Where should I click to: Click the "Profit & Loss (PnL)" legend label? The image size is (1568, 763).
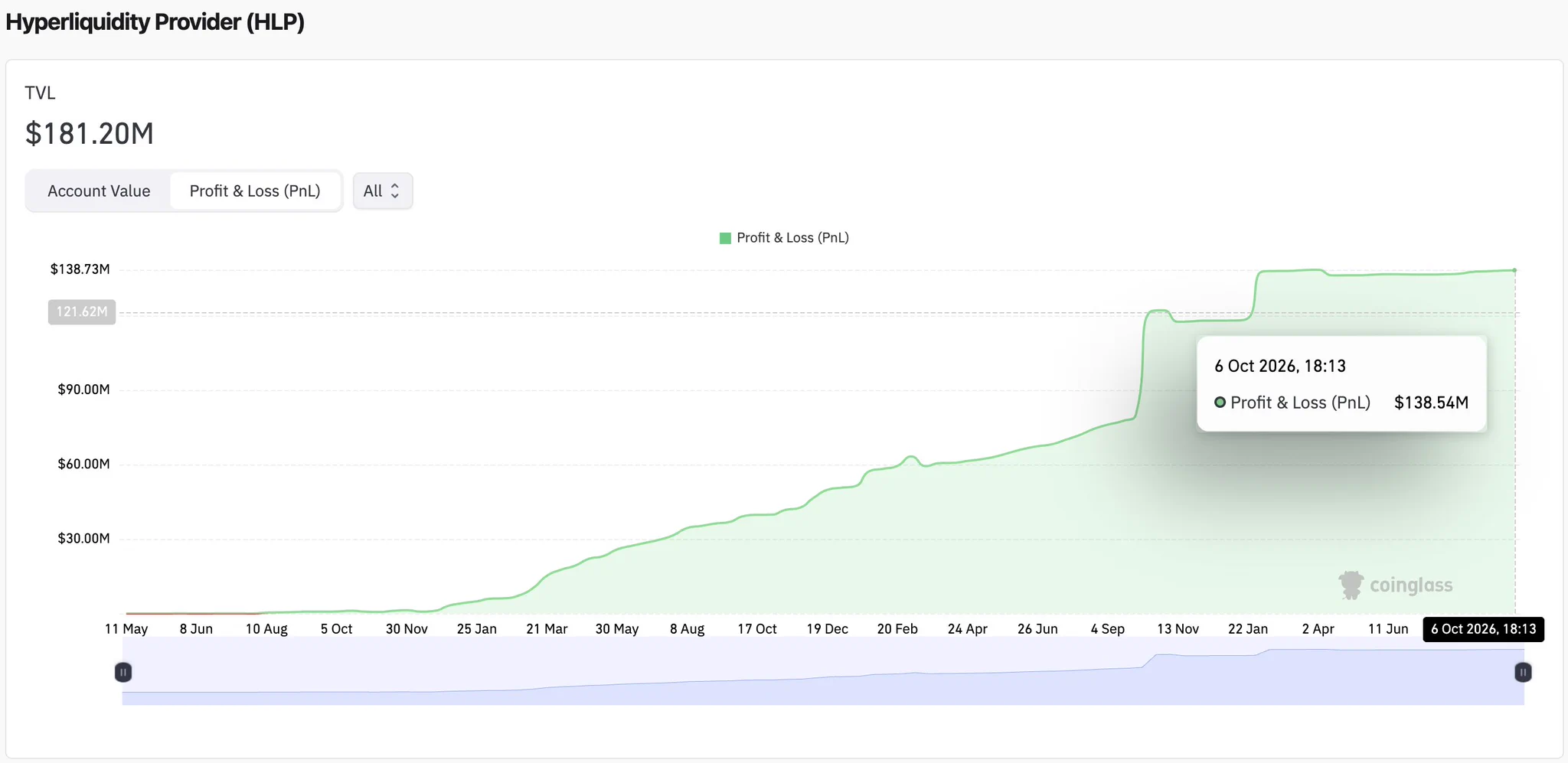[x=792, y=238]
